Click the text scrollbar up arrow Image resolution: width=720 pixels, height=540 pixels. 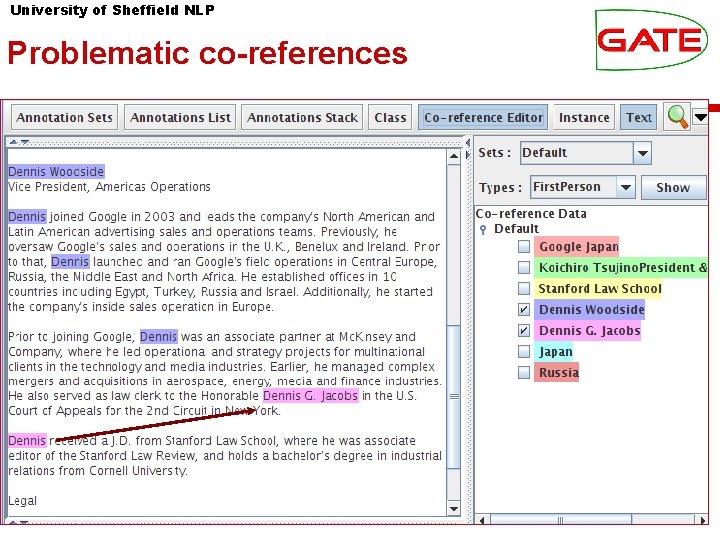pos(453,157)
